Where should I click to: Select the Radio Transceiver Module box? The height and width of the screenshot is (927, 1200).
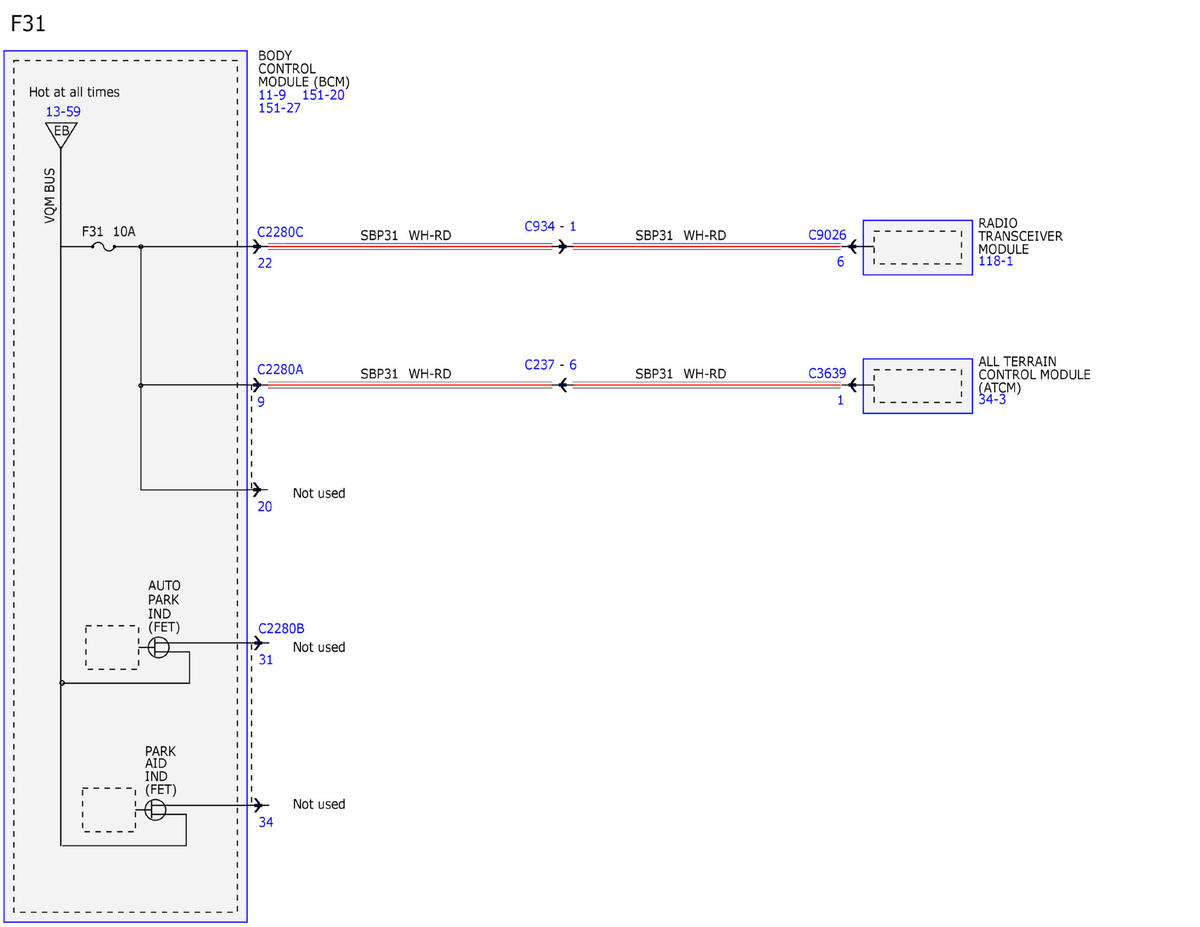[917, 247]
